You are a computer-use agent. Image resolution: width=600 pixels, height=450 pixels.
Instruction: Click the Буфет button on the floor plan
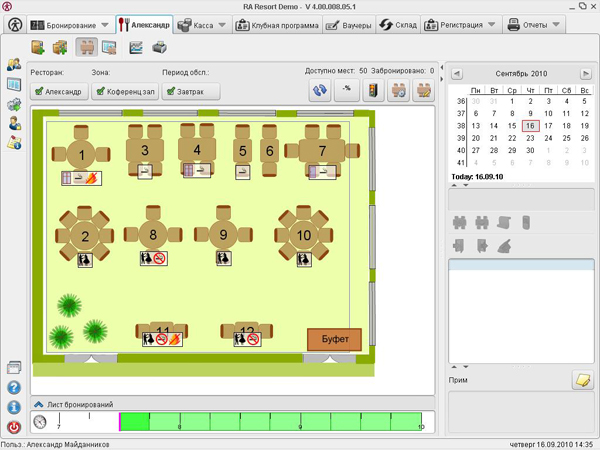[333, 340]
